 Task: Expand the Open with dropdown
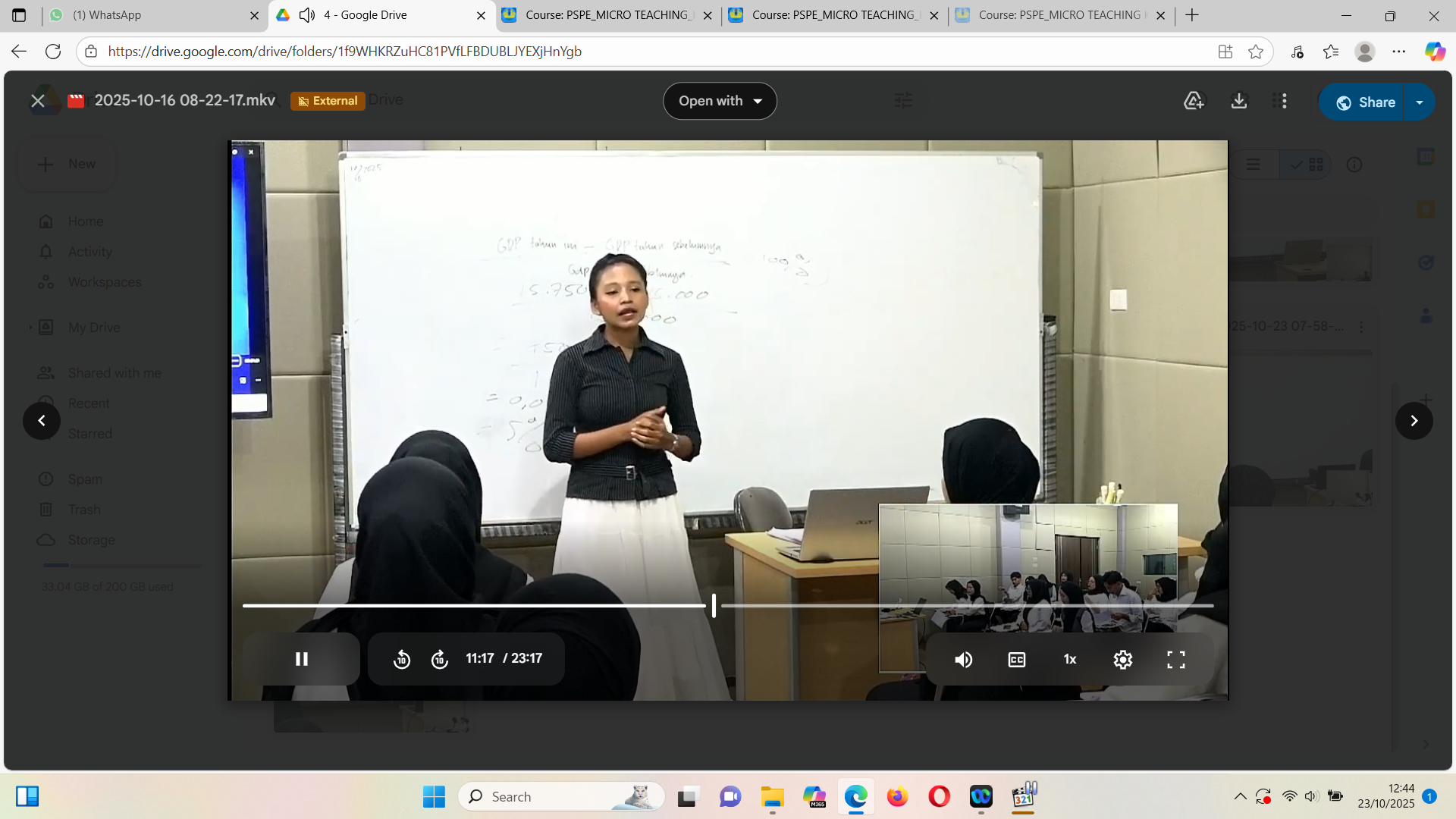(x=720, y=101)
